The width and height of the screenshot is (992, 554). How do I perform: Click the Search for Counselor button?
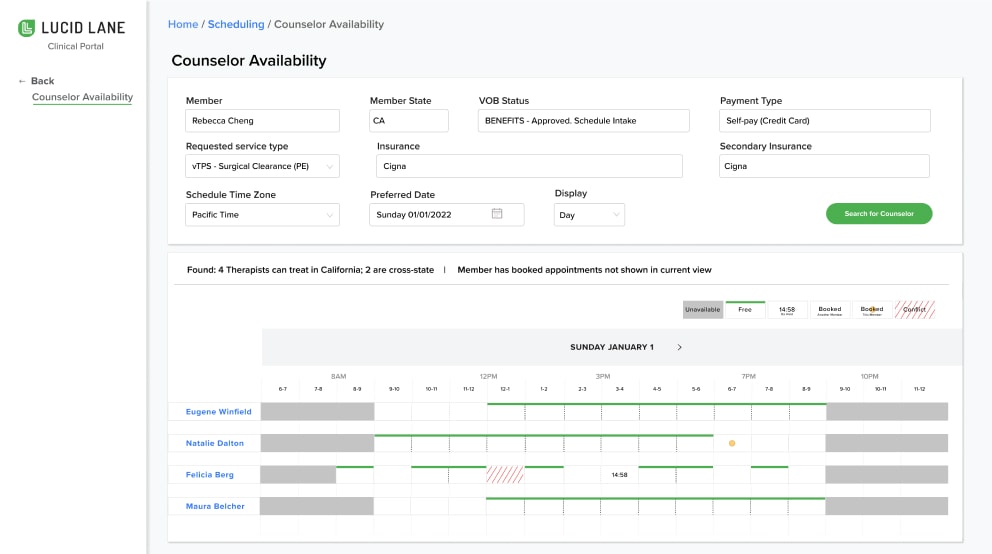(x=878, y=214)
